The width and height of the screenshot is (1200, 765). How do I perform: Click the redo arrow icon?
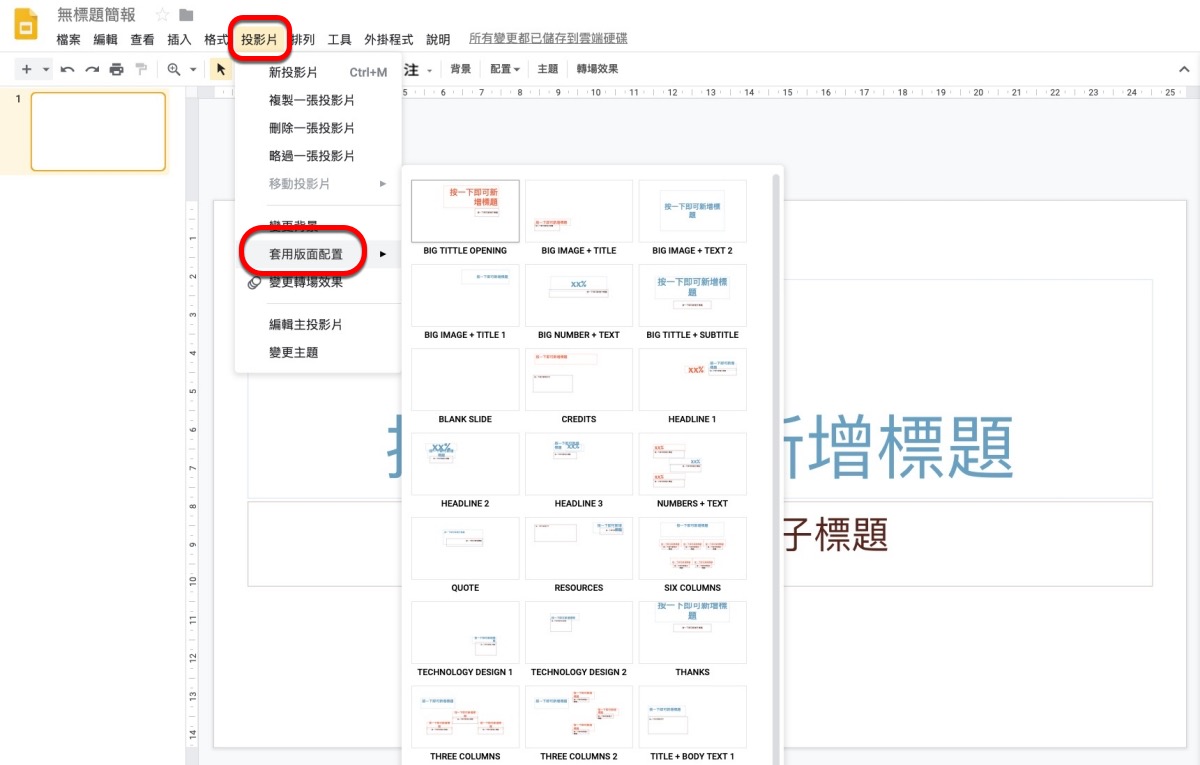(92, 69)
